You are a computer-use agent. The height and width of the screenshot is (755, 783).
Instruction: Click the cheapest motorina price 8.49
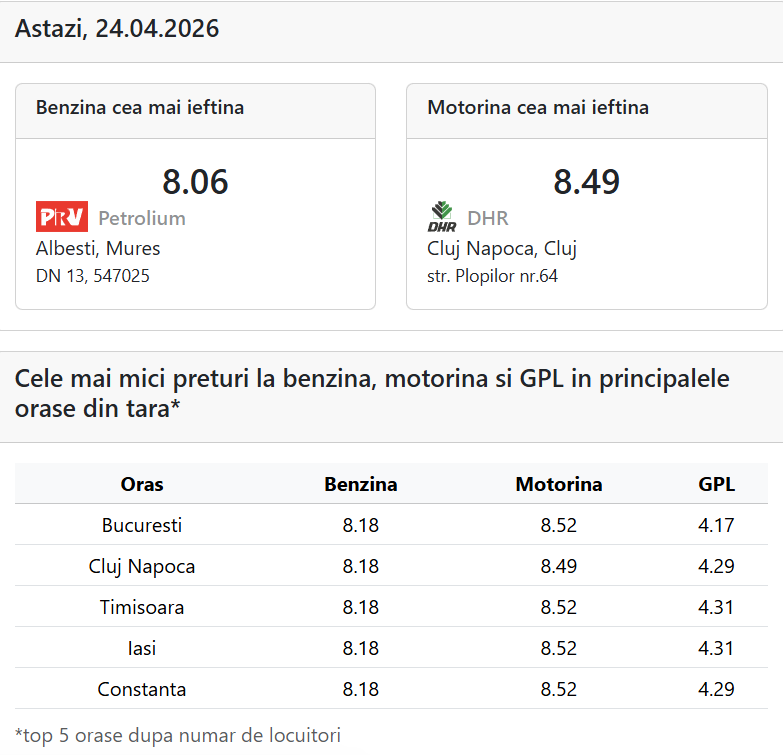coord(586,182)
